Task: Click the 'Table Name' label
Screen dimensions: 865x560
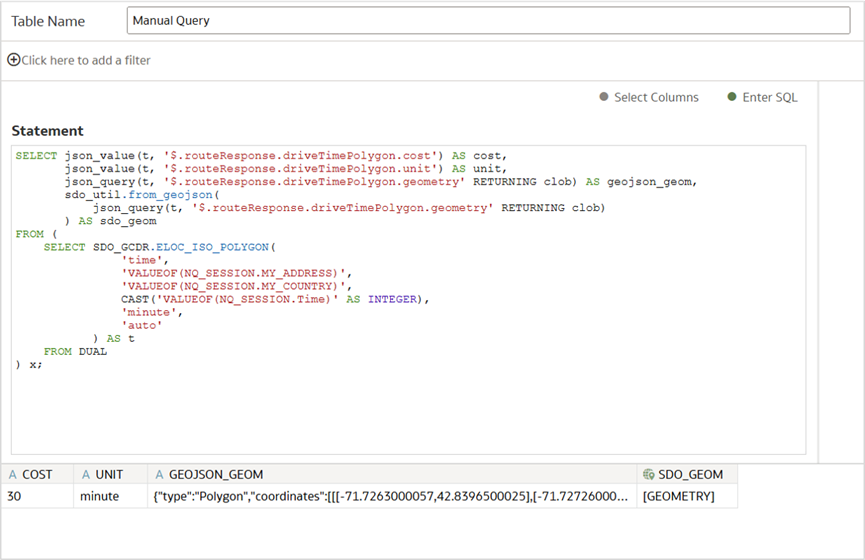Action: point(48,21)
